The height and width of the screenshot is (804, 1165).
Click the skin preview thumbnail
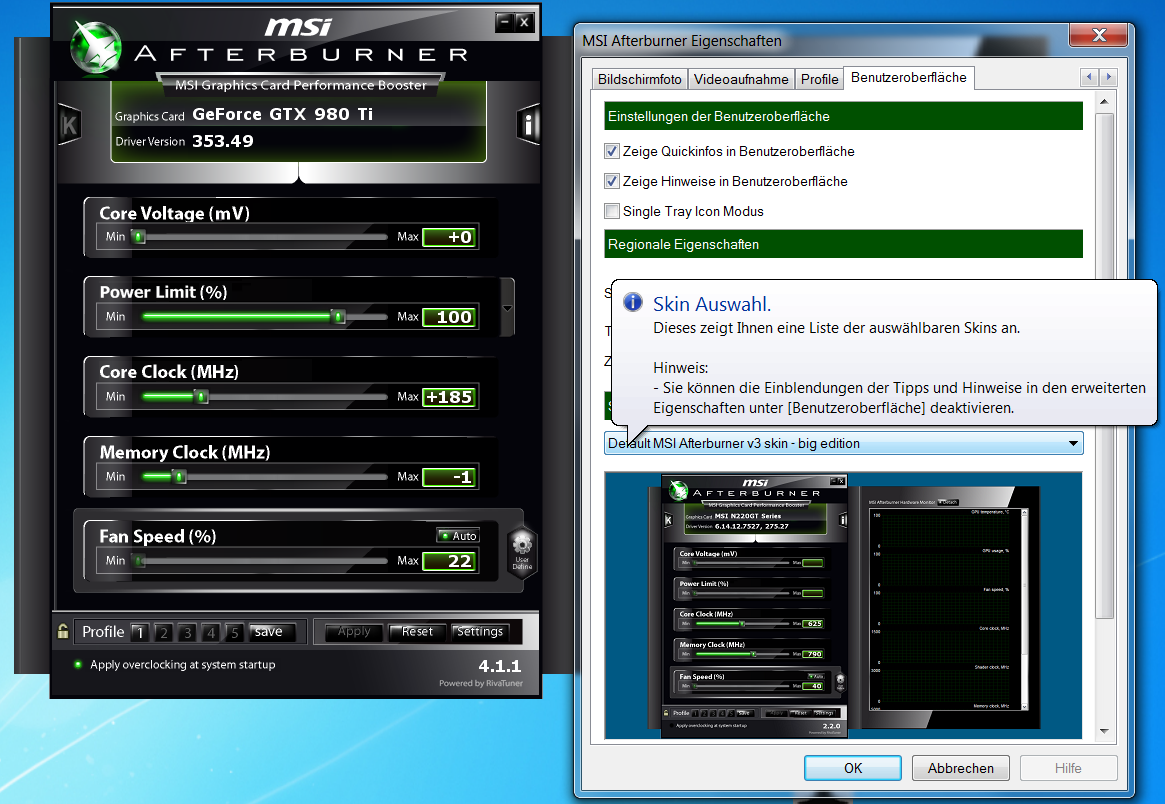843,606
